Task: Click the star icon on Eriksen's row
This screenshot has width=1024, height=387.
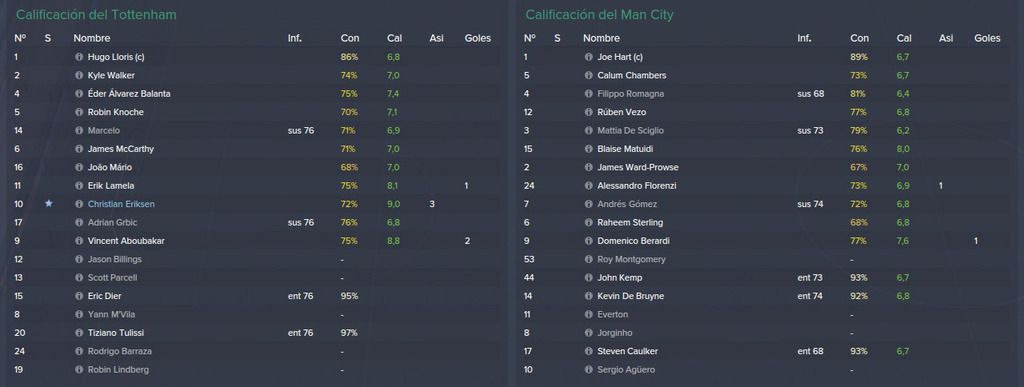Action: pos(48,204)
